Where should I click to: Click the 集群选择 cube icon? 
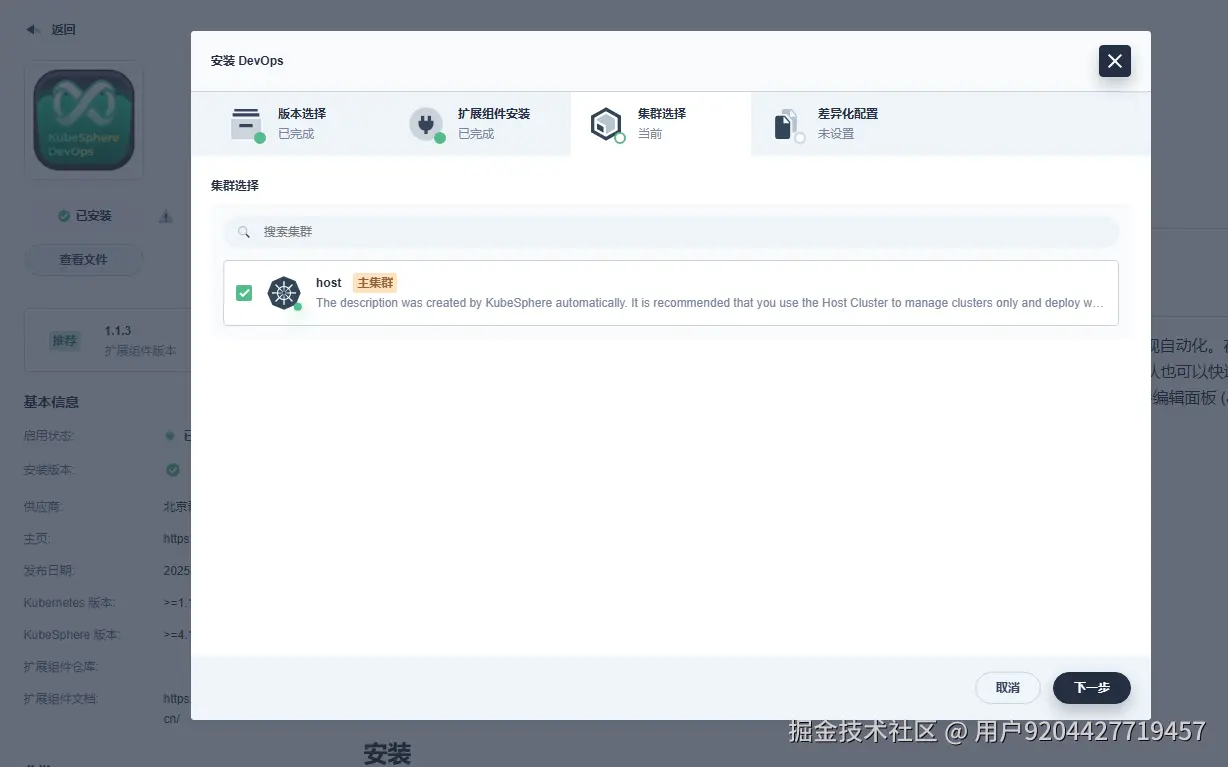pos(606,124)
